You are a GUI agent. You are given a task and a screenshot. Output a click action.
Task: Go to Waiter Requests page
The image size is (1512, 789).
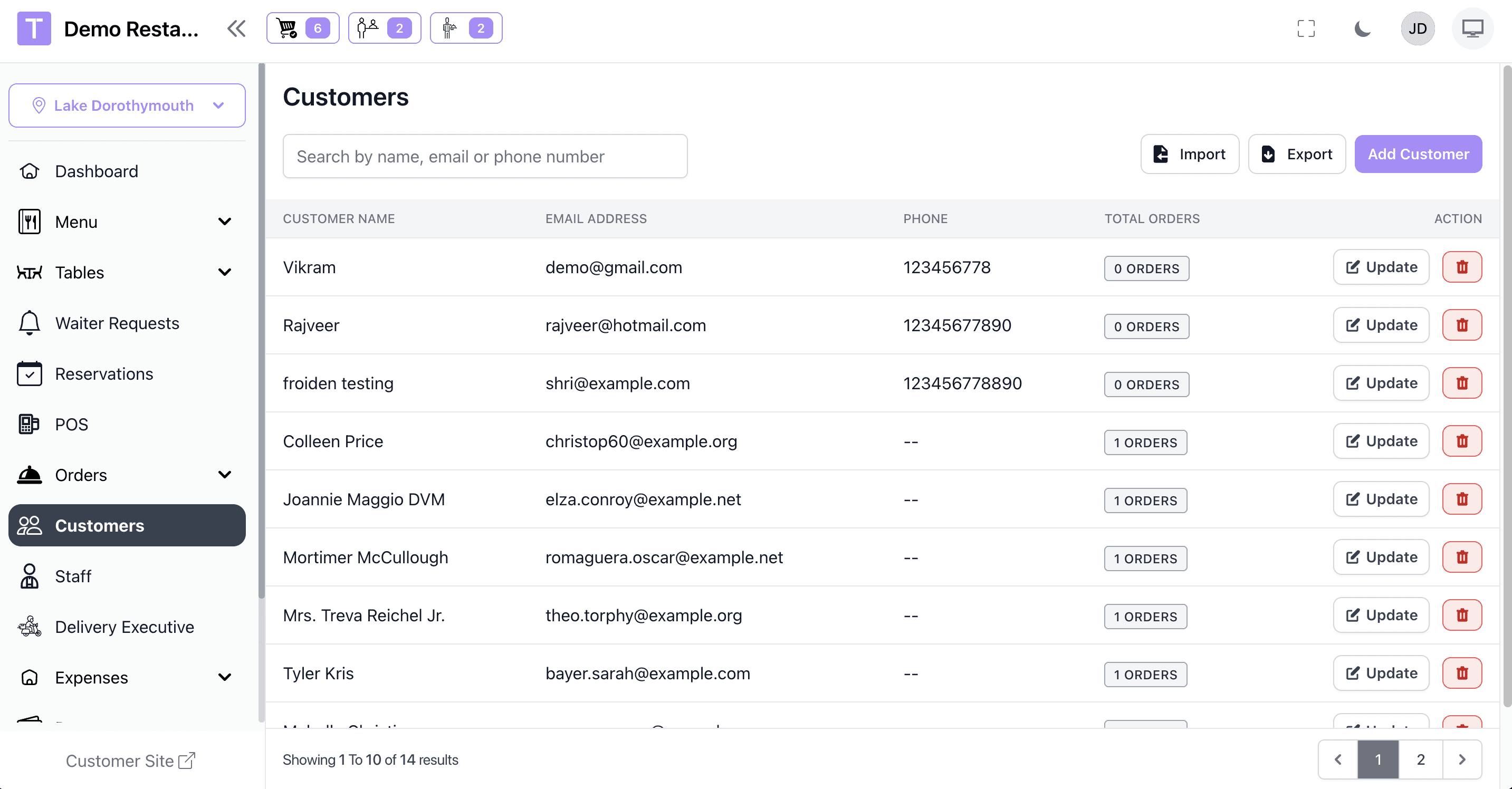117,323
